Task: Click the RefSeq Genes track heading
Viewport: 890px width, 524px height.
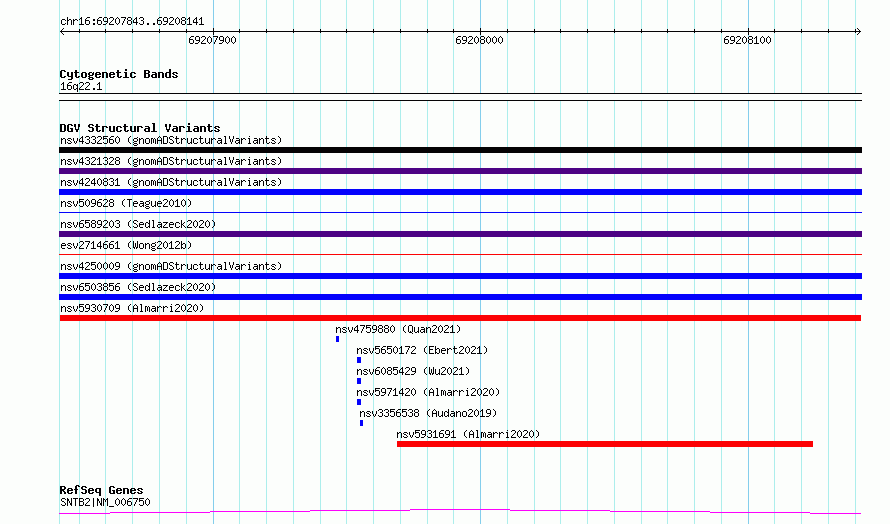Action: pos(102,490)
